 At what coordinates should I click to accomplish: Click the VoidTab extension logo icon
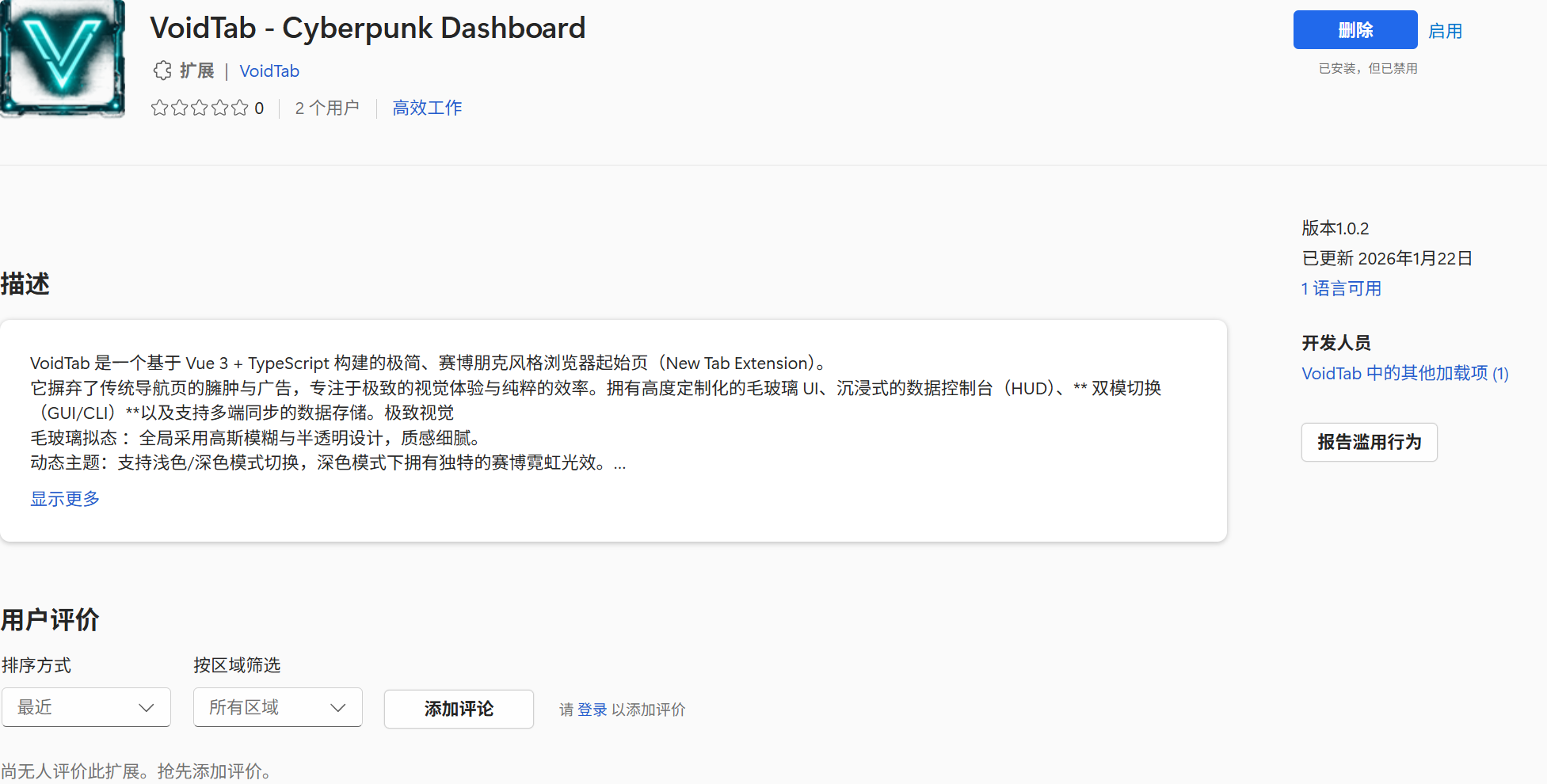click(63, 58)
